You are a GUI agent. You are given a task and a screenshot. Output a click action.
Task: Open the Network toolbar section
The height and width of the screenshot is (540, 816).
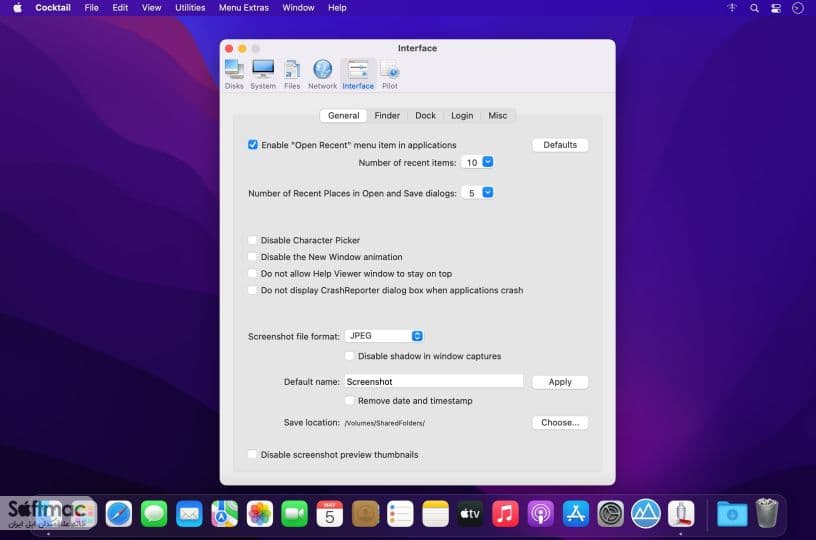point(322,74)
